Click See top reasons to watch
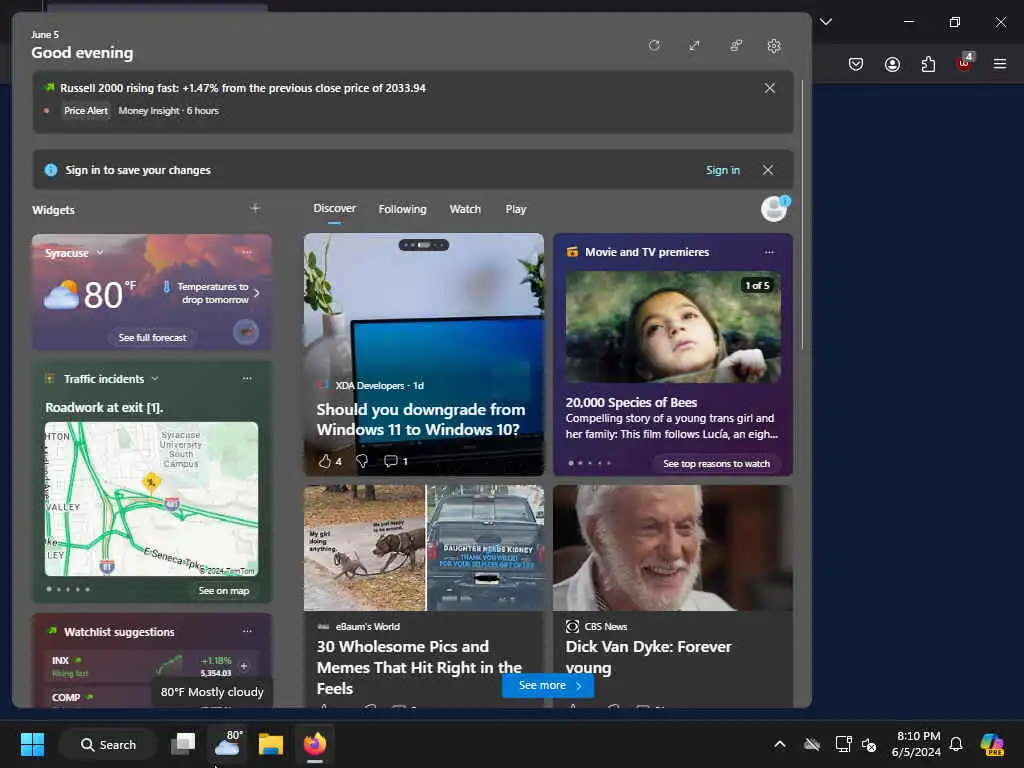Image resolution: width=1024 pixels, height=768 pixels. click(716, 464)
